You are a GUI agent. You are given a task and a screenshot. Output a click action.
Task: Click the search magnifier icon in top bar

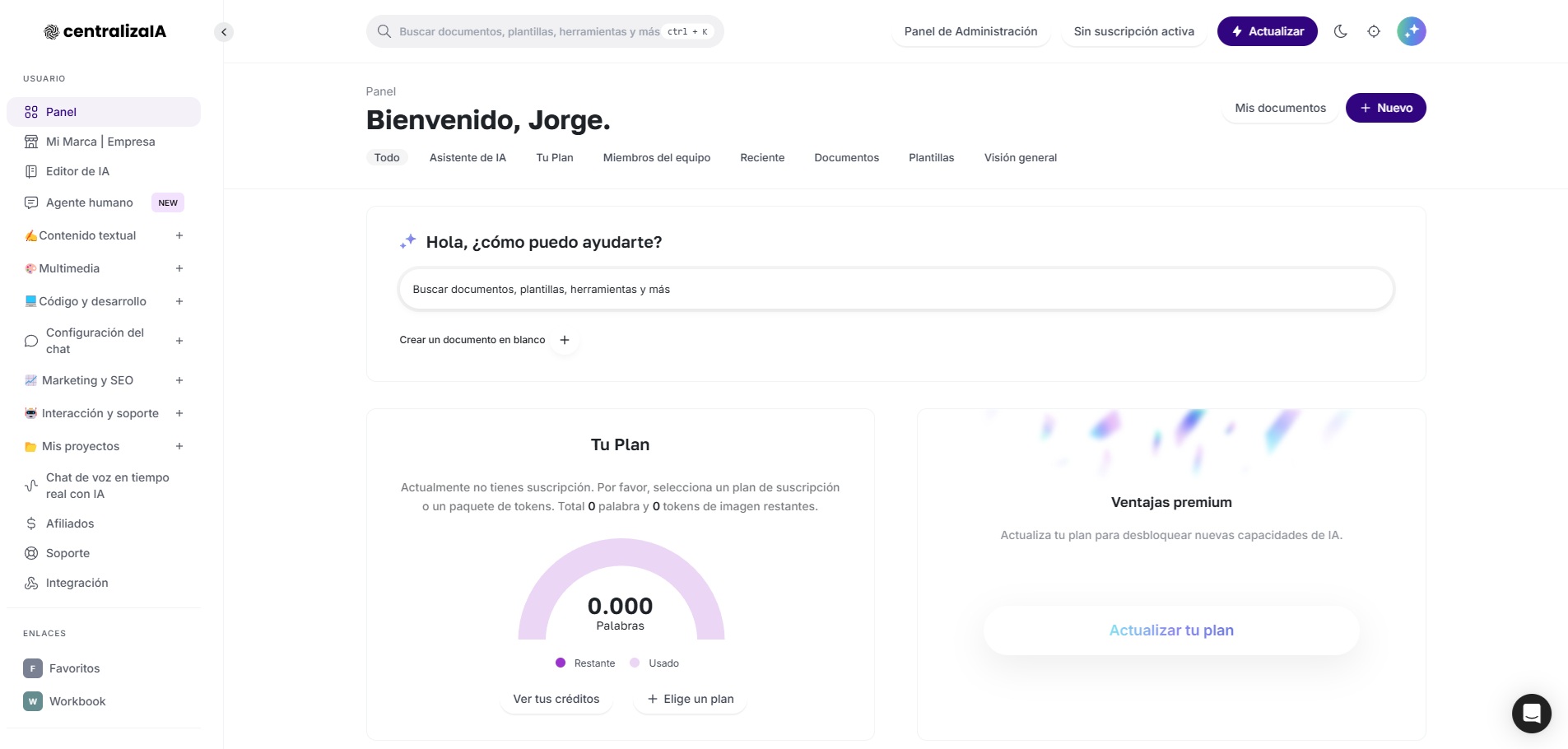(384, 31)
